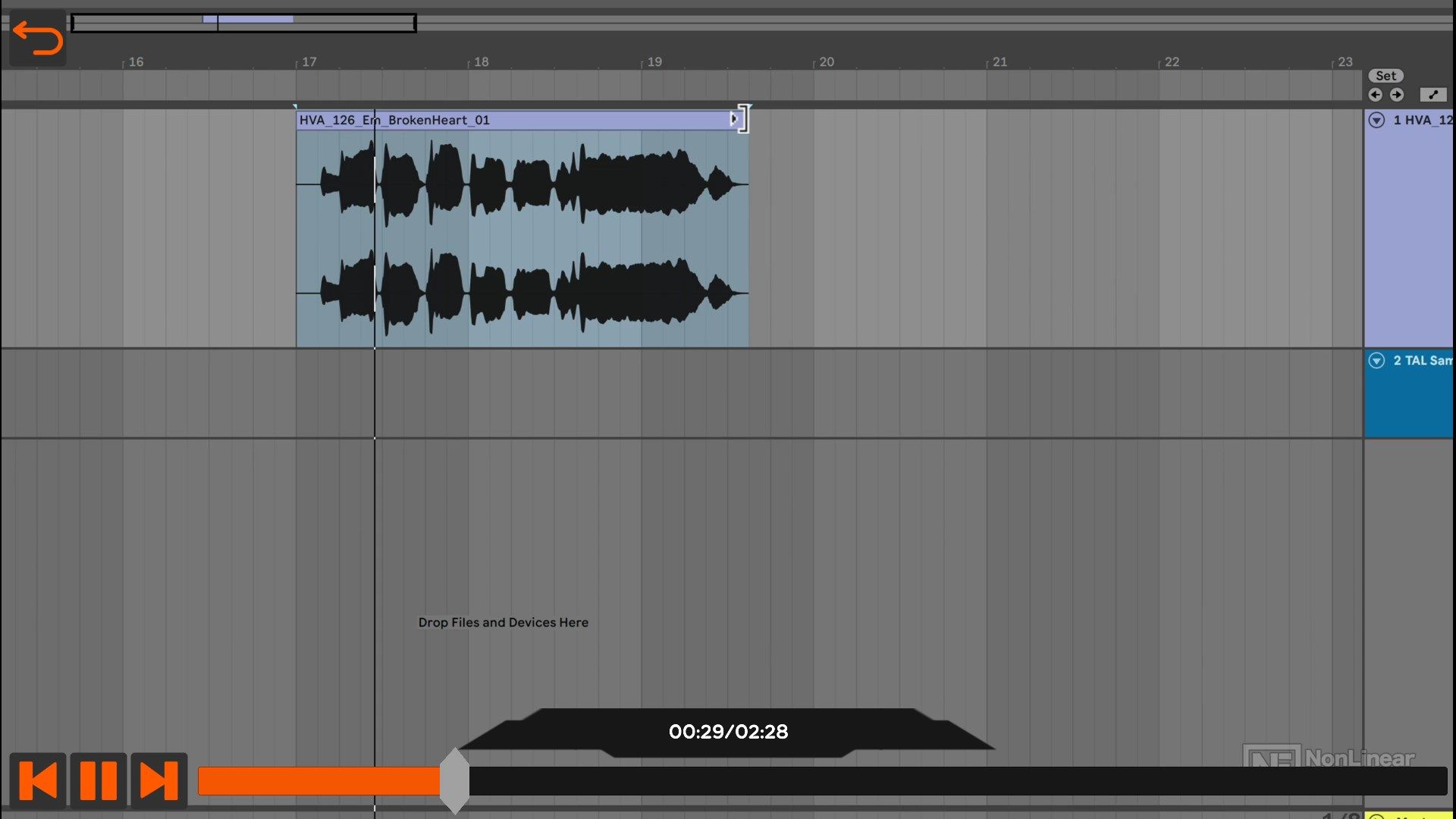
Task: Pause the video playback
Action: pyautogui.click(x=99, y=780)
